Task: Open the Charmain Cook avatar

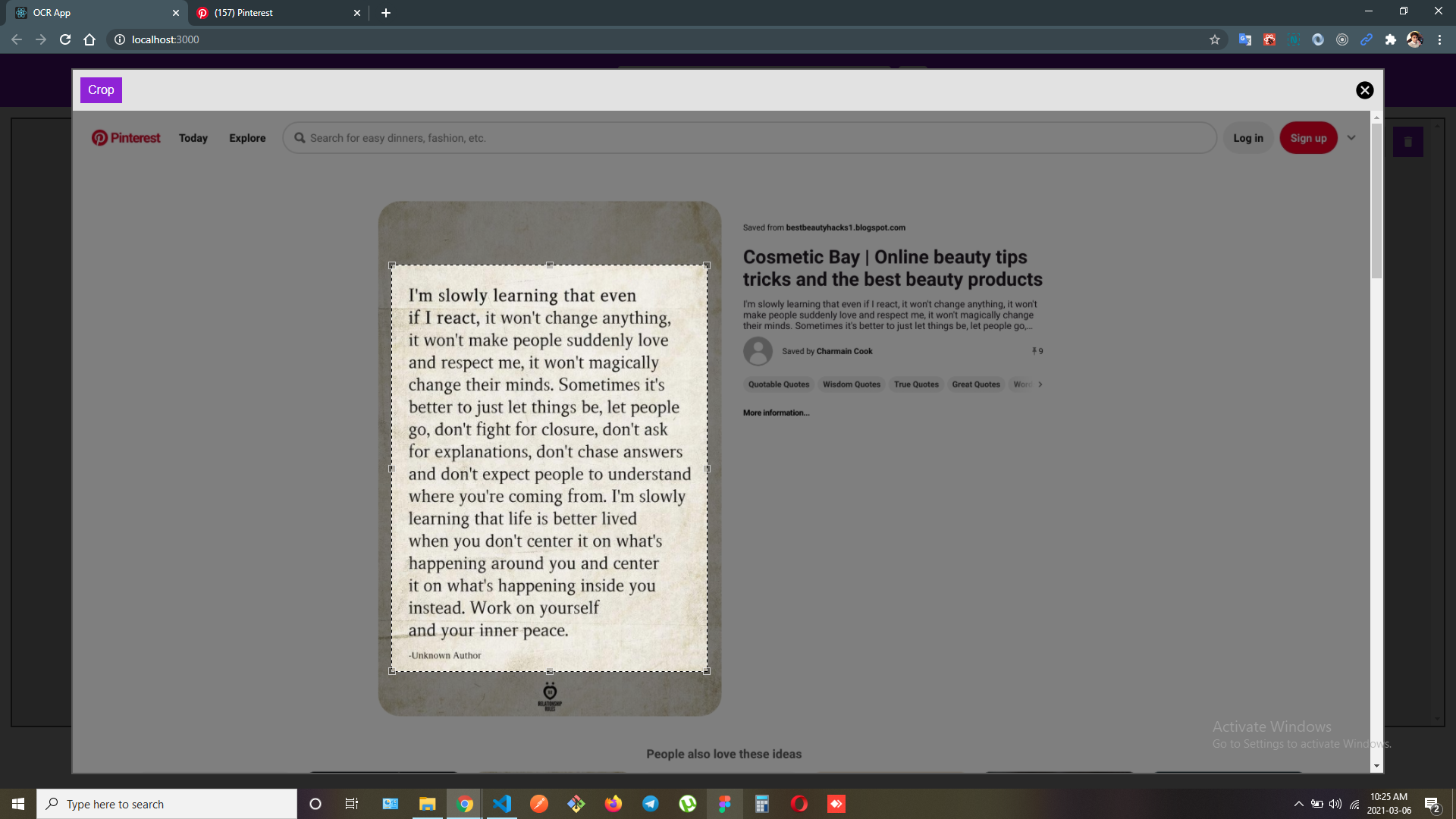Action: (758, 351)
